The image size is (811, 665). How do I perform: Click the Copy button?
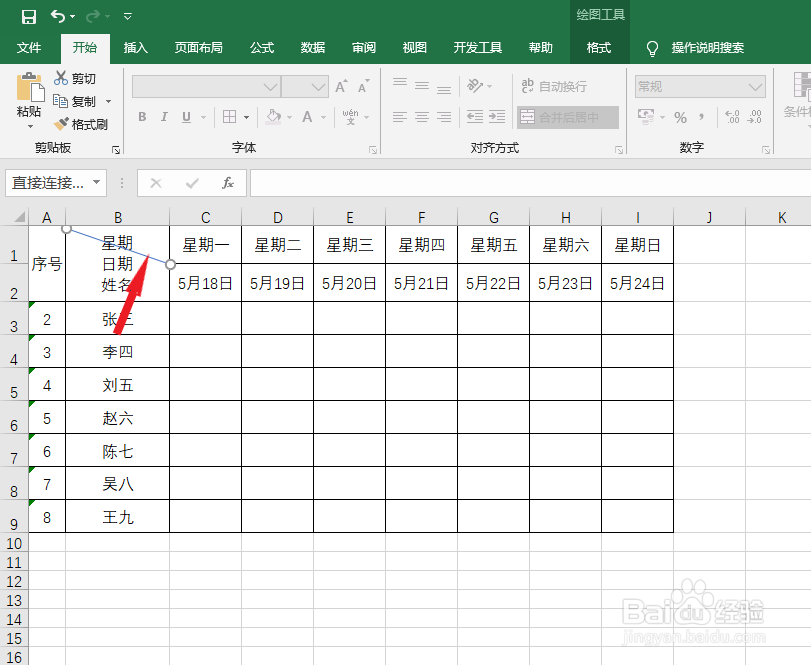coord(74,101)
